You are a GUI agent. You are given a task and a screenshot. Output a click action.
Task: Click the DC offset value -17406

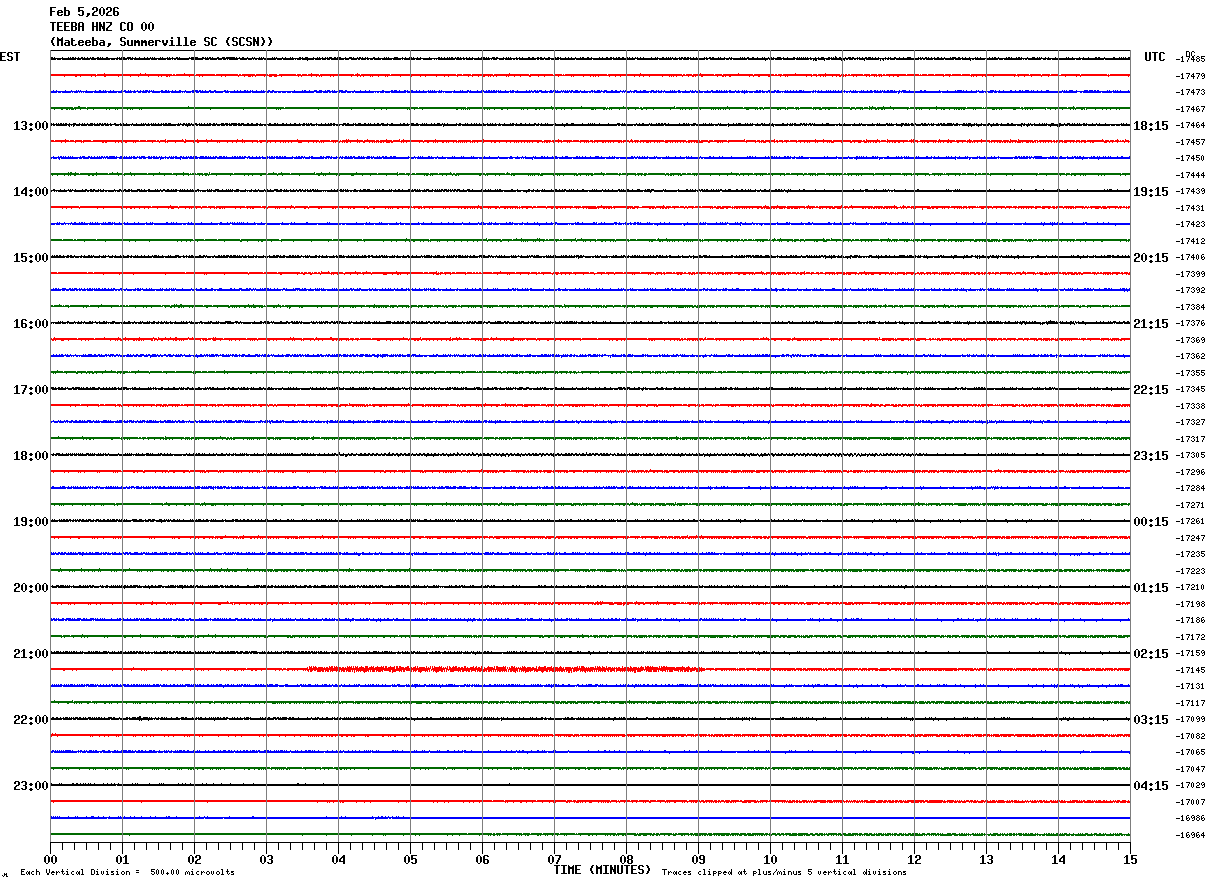tap(1191, 258)
